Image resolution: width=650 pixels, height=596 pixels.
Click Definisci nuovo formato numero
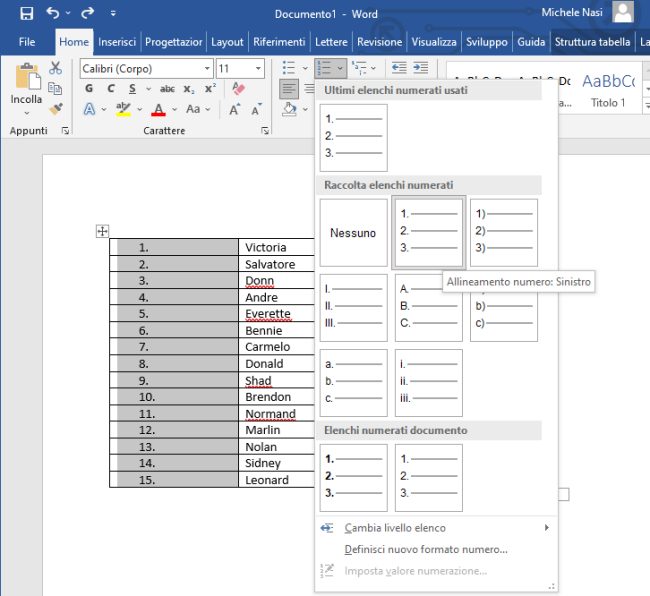[x=435, y=550]
